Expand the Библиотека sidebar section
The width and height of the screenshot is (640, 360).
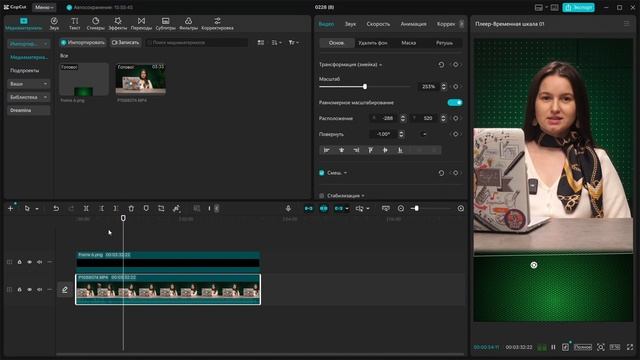[x=29, y=97]
